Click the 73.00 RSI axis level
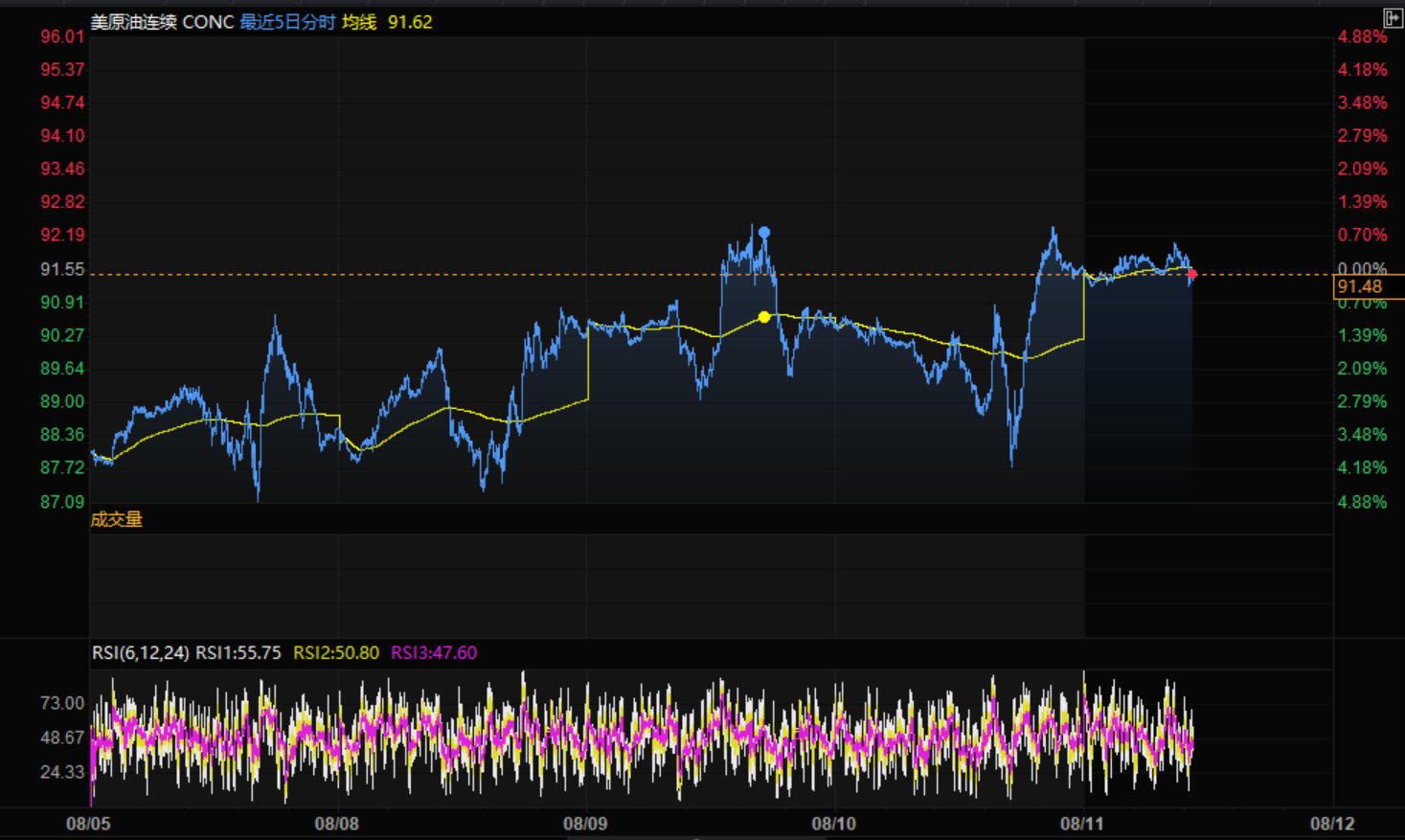The image size is (1405, 840). click(x=62, y=703)
